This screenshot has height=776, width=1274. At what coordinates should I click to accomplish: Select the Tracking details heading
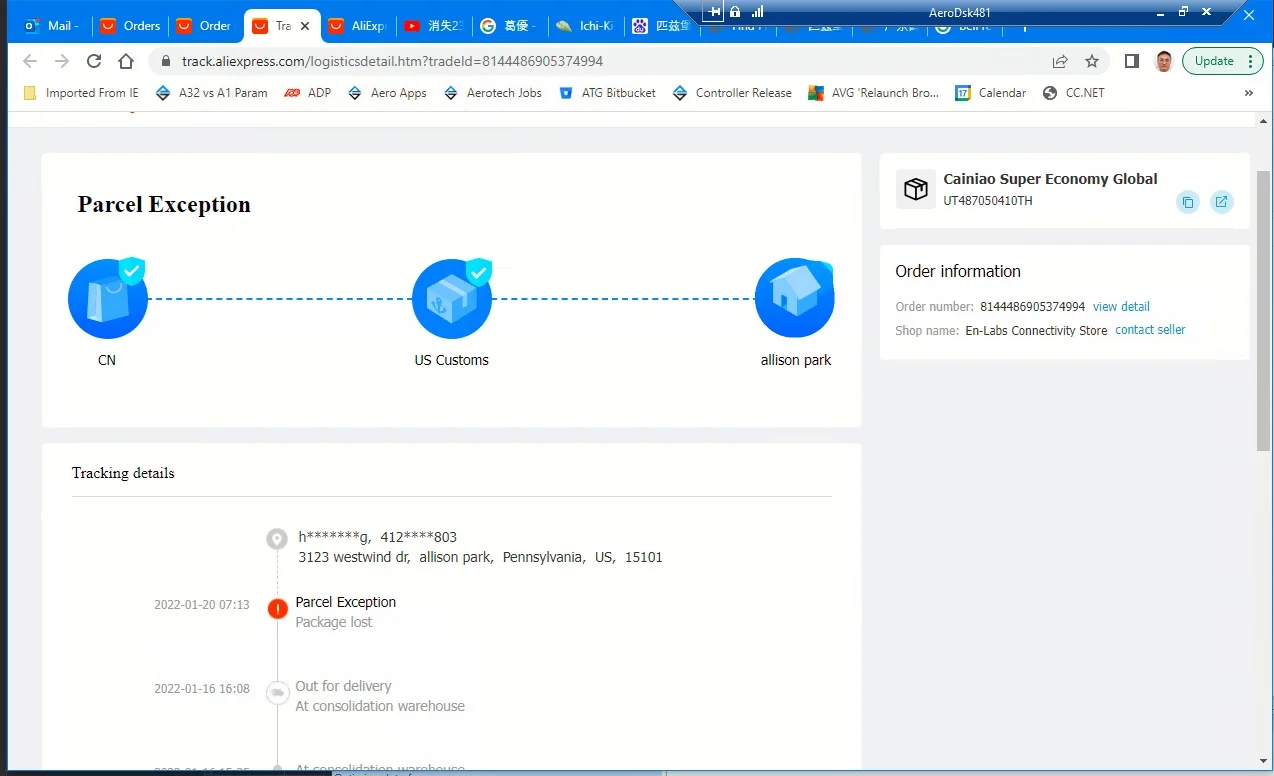click(x=123, y=473)
